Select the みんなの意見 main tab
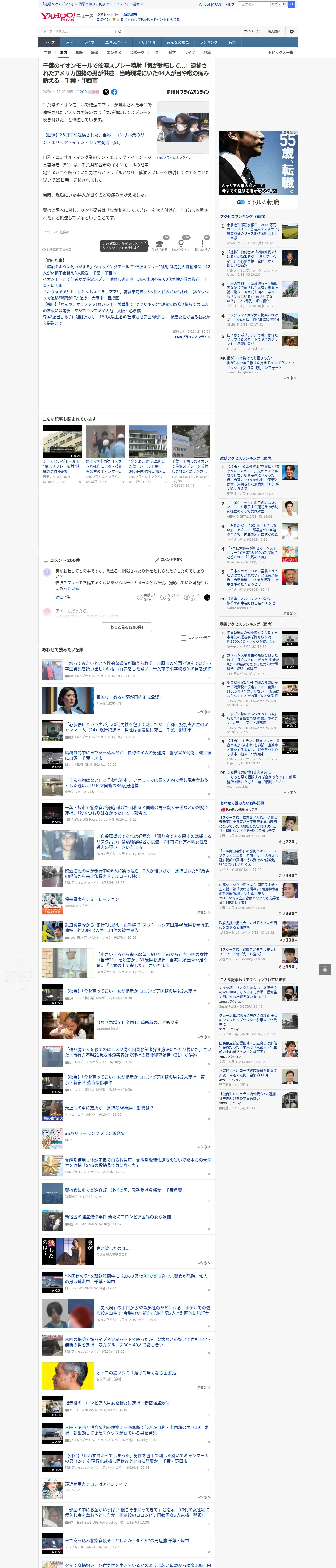The image size is (336, 1568). 177,42
